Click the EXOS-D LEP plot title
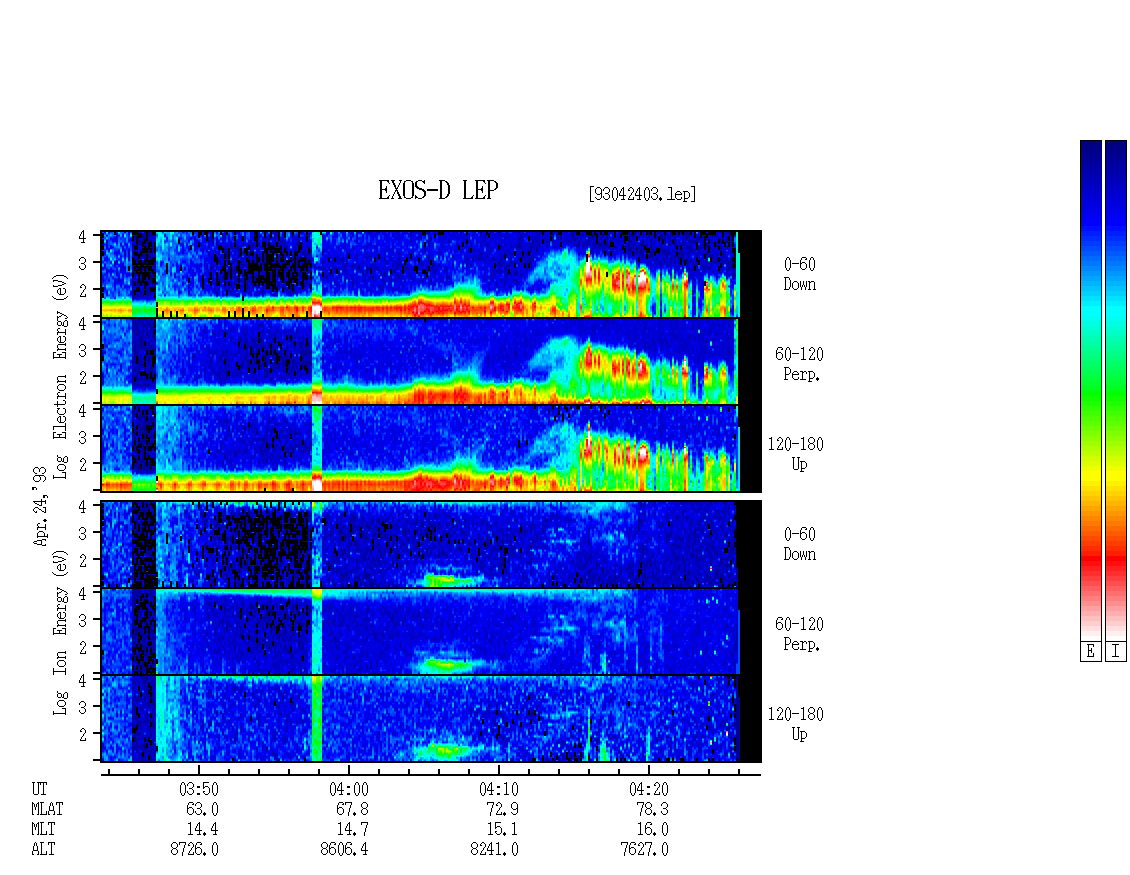This screenshot has width=1130, height=875. (437, 190)
